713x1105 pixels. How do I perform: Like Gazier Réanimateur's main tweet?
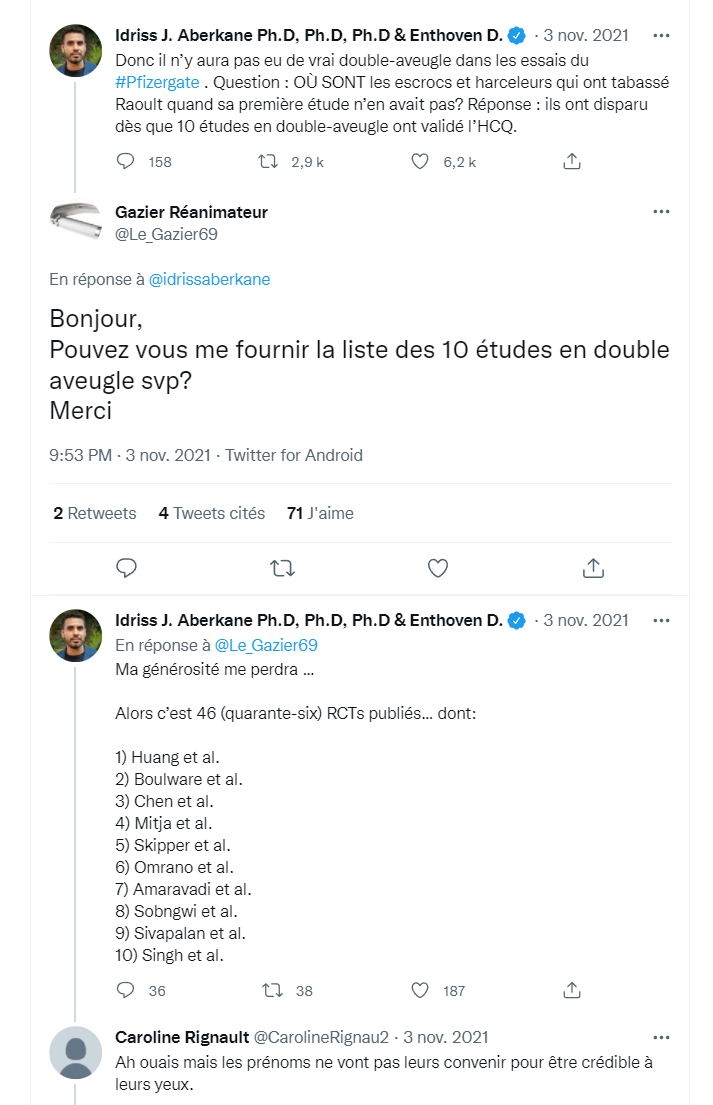click(438, 568)
